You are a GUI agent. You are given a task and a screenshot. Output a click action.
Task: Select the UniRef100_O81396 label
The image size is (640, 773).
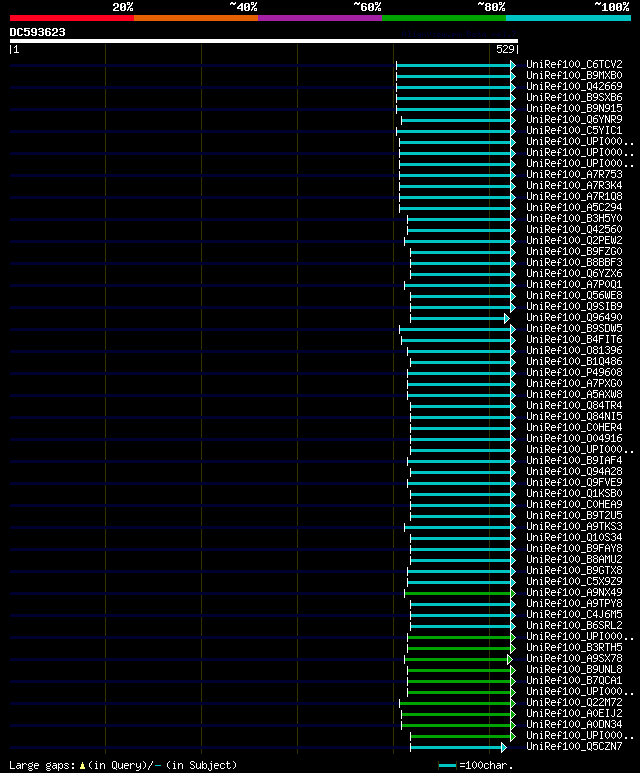(x=574, y=351)
